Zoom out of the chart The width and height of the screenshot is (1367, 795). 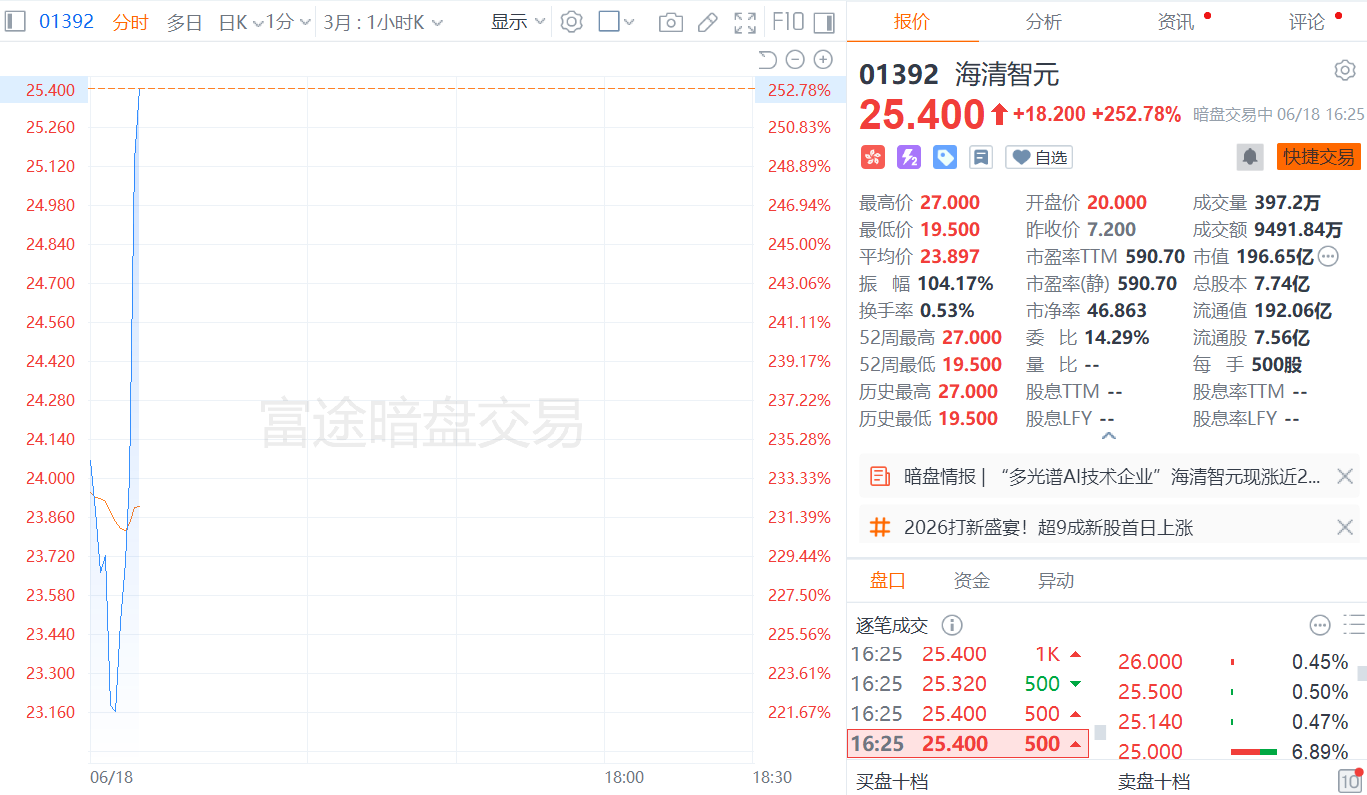[x=795, y=59]
